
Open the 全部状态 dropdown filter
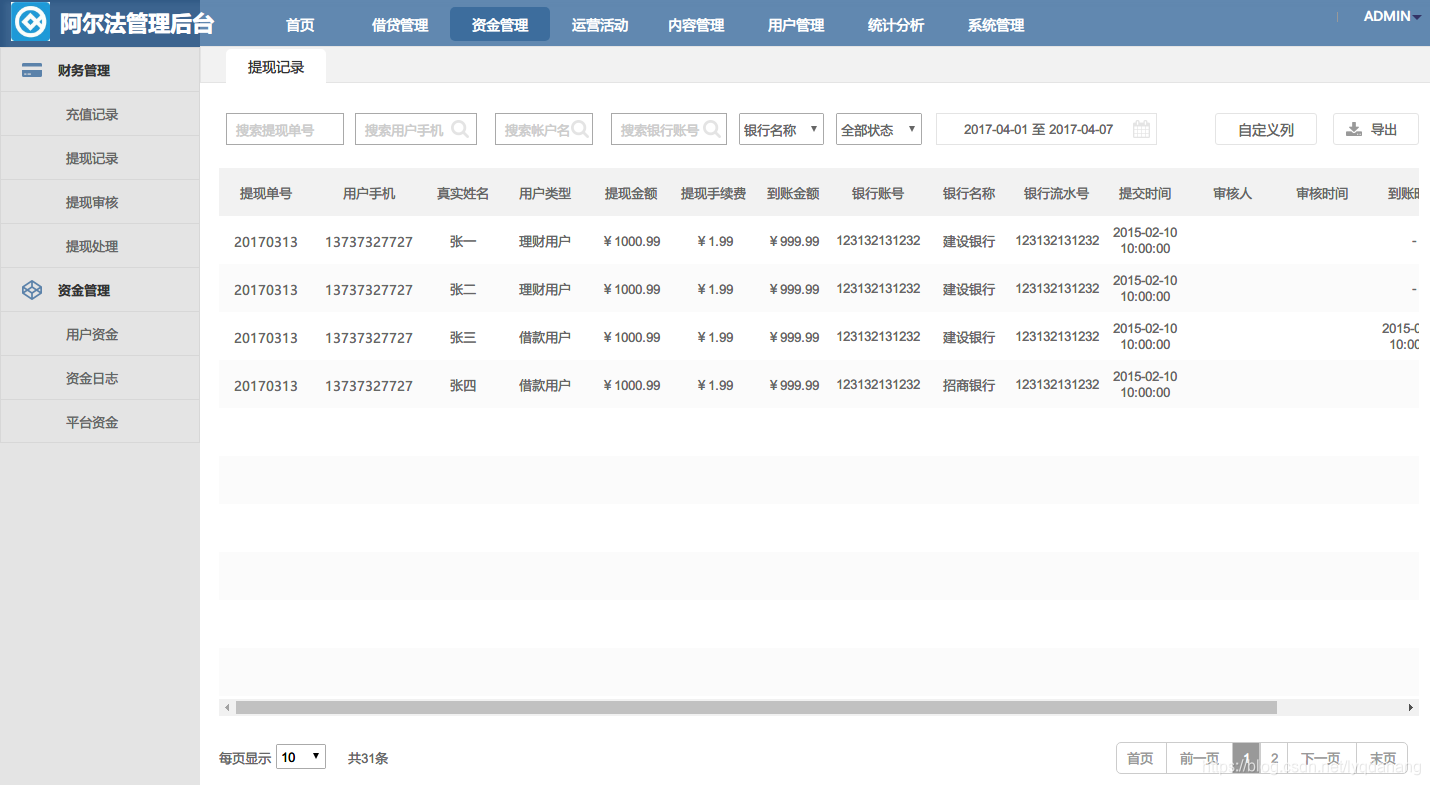879,129
